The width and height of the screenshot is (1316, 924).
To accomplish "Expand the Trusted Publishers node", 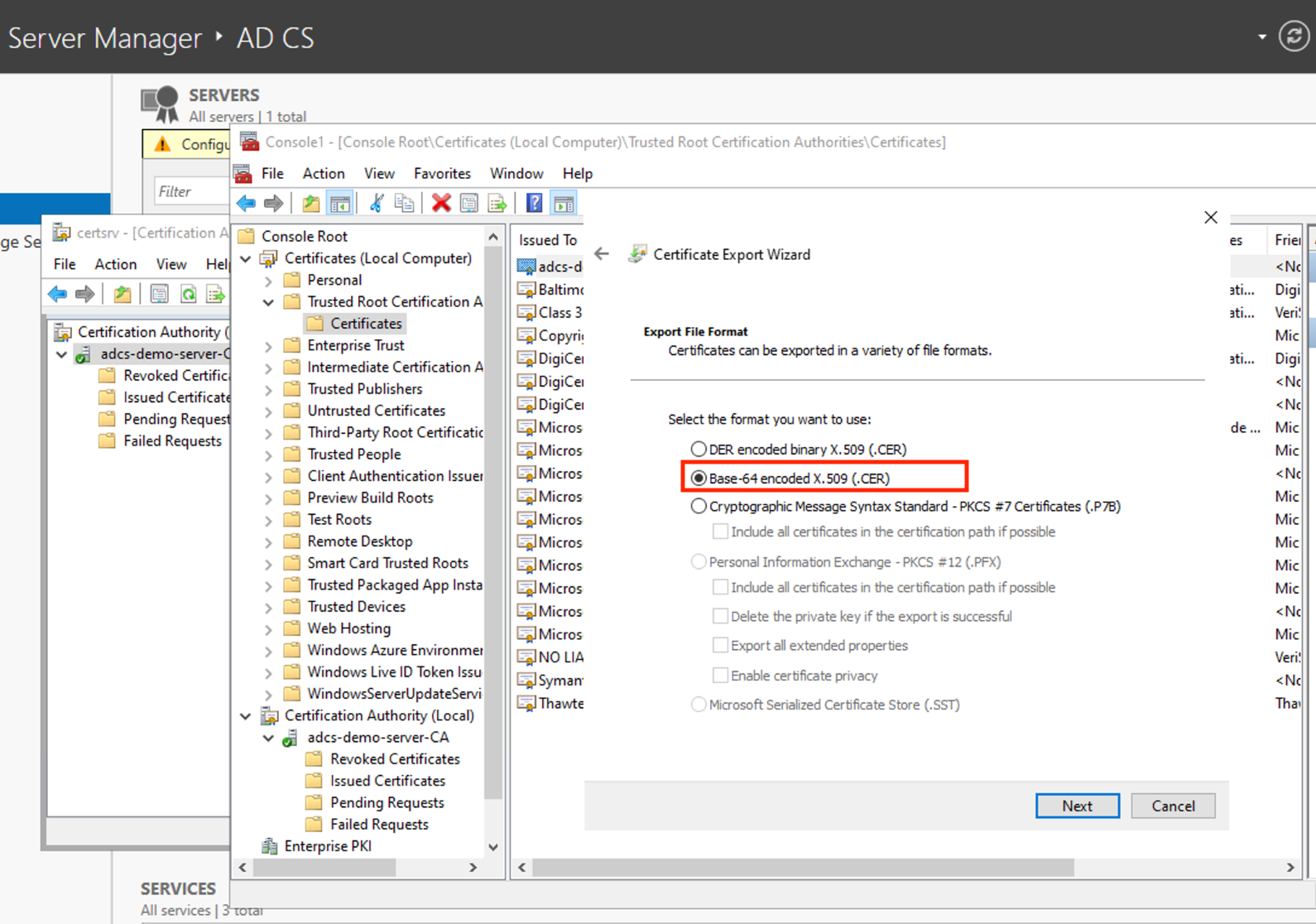I will tap(268, 389).
